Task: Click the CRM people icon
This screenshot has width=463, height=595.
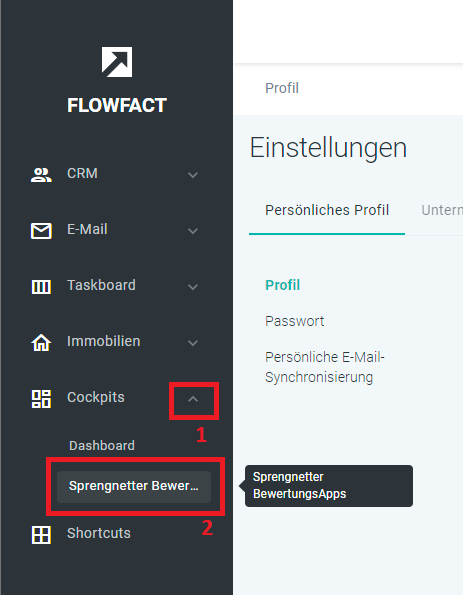Action: pos(41,175)
